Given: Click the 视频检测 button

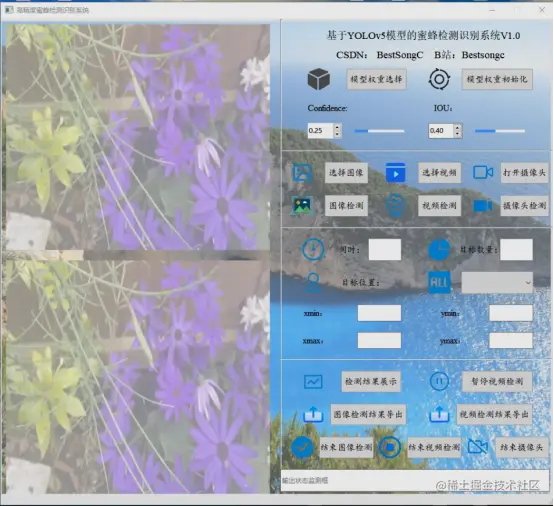Looking at the screenshot, I should (x=440, y=206).
